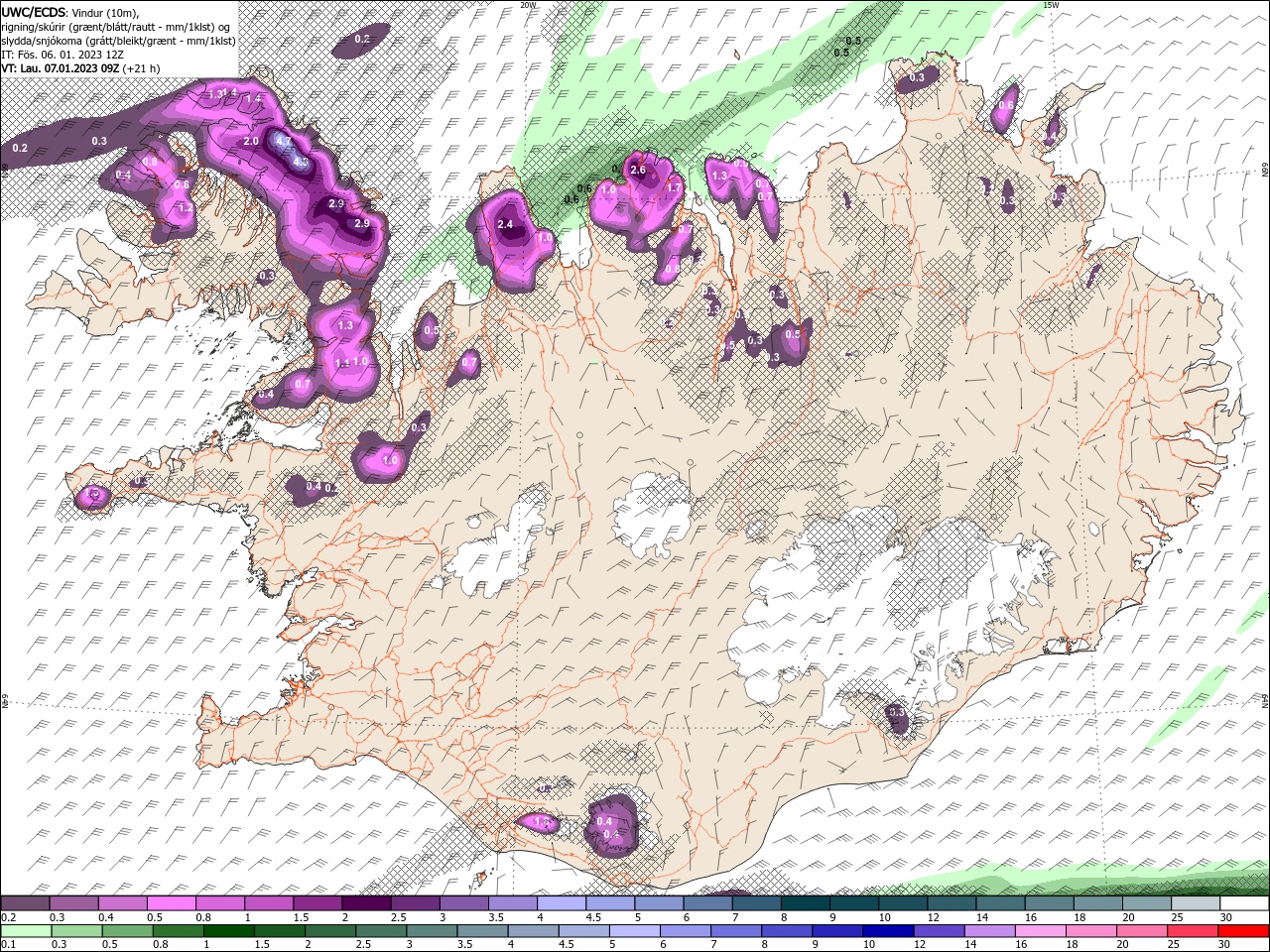
Task: Click the 'VT: Lau. 07.01.2023 09Z' valid time
Action: point(60,68)
